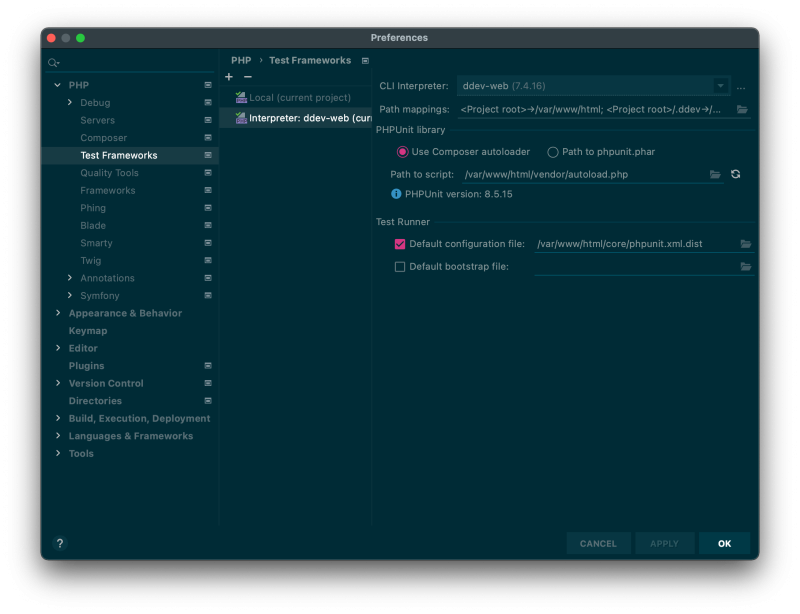This screenshot has height=614, width=800.
Task: Click project icon next to Blade row
Action: tap(208, 226)
